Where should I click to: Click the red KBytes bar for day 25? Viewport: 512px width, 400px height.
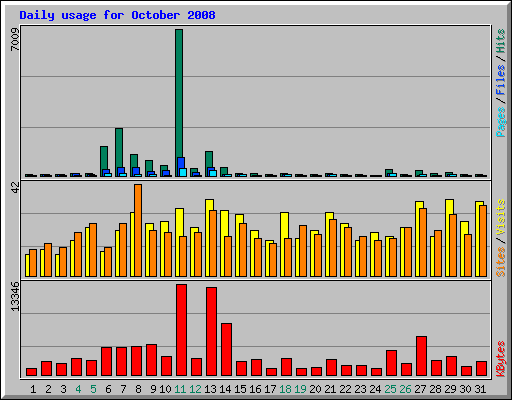click(x=391, y=363)
